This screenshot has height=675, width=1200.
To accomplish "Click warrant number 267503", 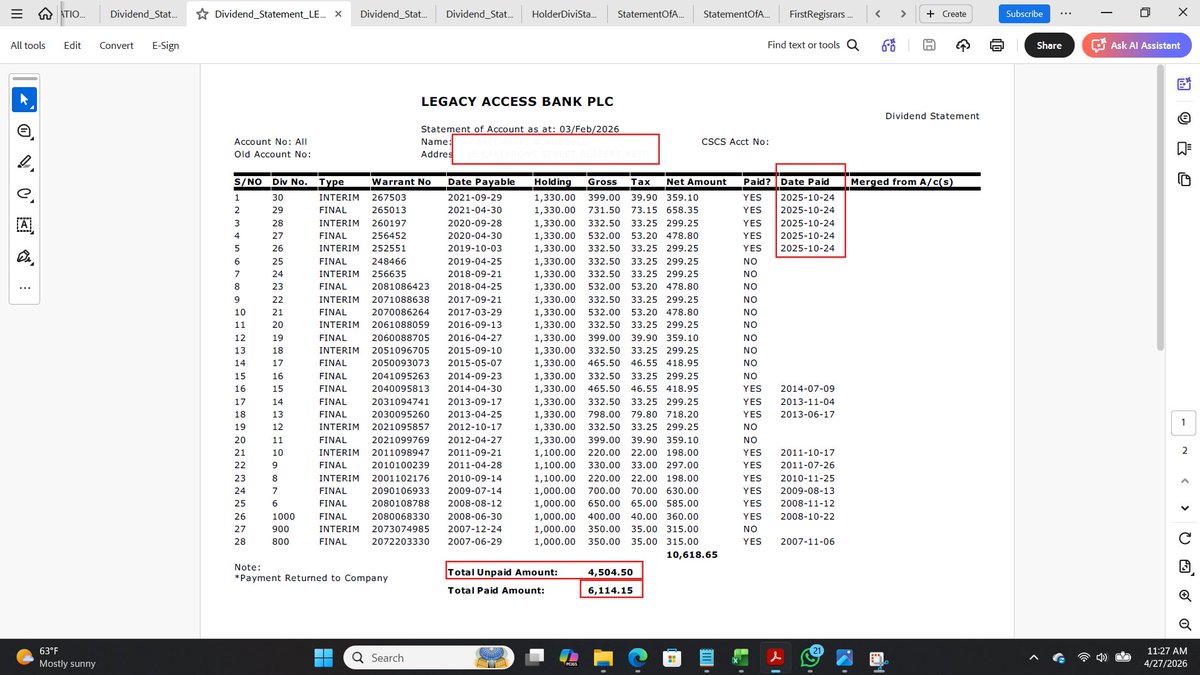I will pyautogui.click(x=390, y=198).
